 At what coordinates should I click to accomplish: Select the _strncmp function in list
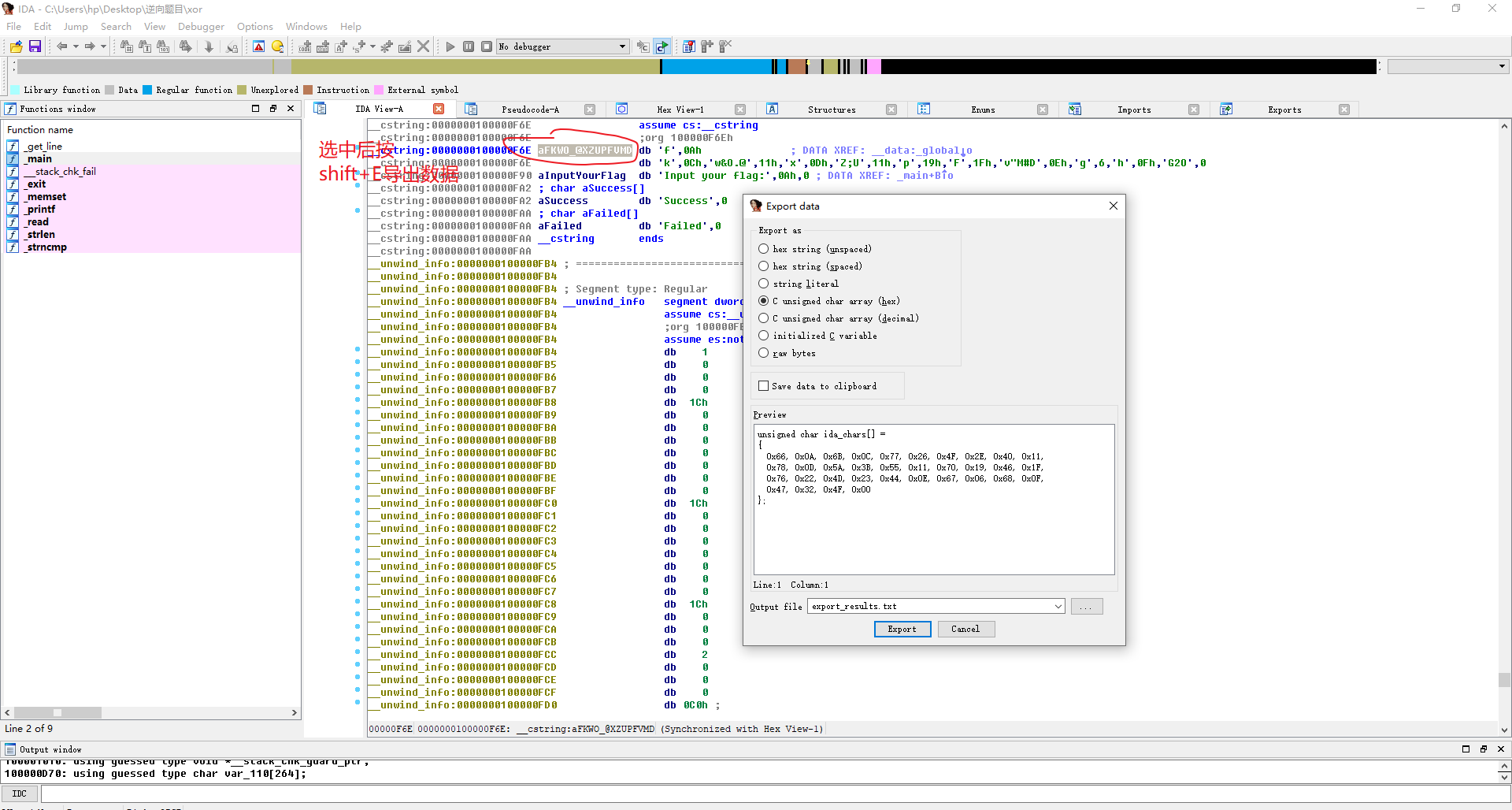click(x=46, y=247)
